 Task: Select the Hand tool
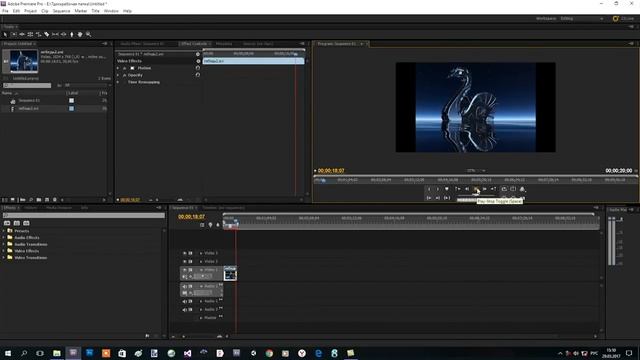(80, 35)
